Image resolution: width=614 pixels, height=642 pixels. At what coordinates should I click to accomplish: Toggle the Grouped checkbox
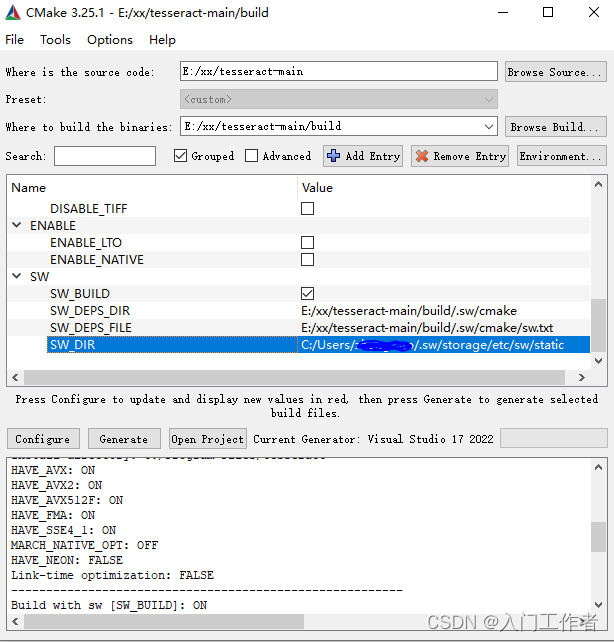click(x=181, y=156)
